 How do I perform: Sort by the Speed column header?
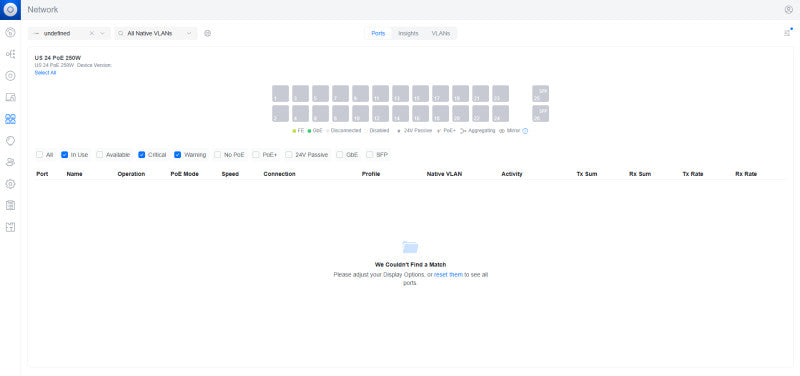230,174
